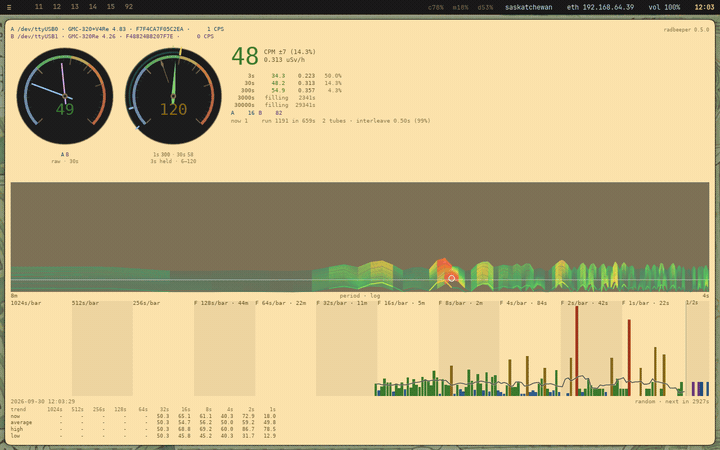Click the raw · 30s gauge caption

point(65,162)
